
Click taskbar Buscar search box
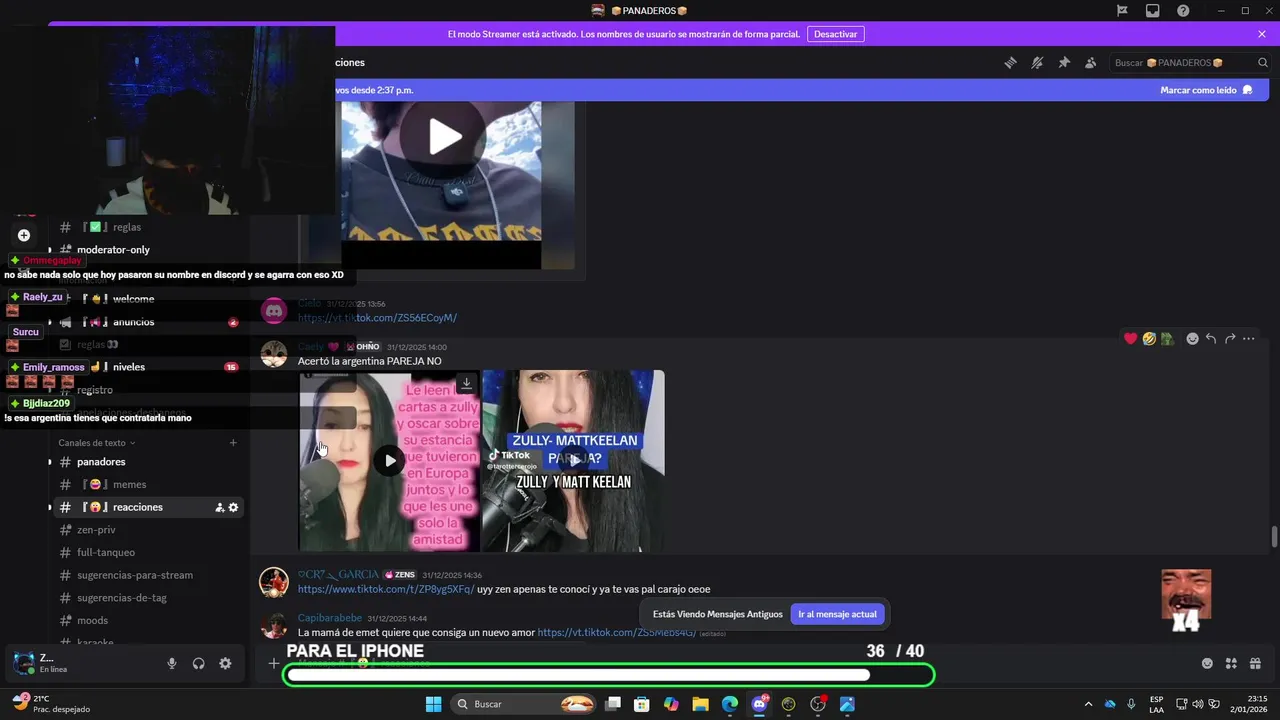click(525, 704)
